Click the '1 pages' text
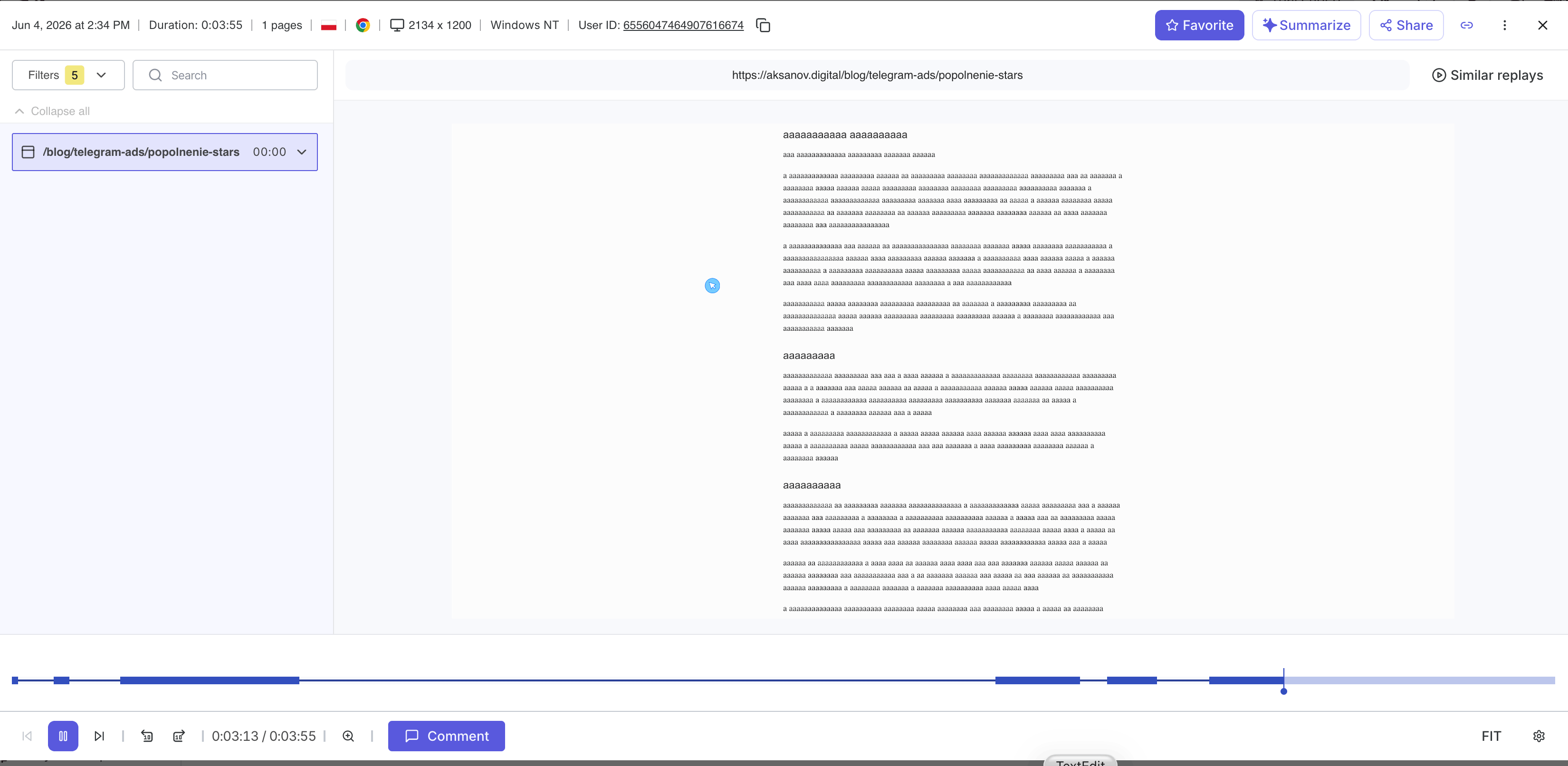The height and width of the screenshot is (766, 1568). click(282, 25)
